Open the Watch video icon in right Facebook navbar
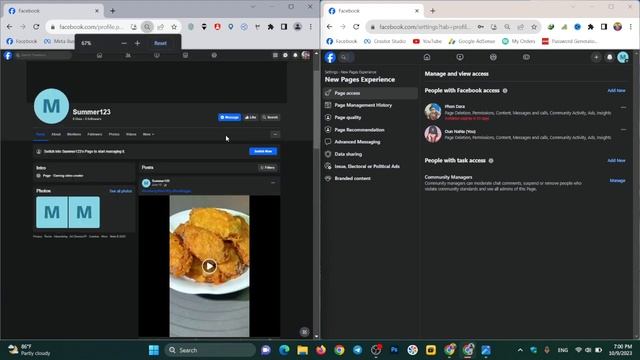 coord(460,58)
